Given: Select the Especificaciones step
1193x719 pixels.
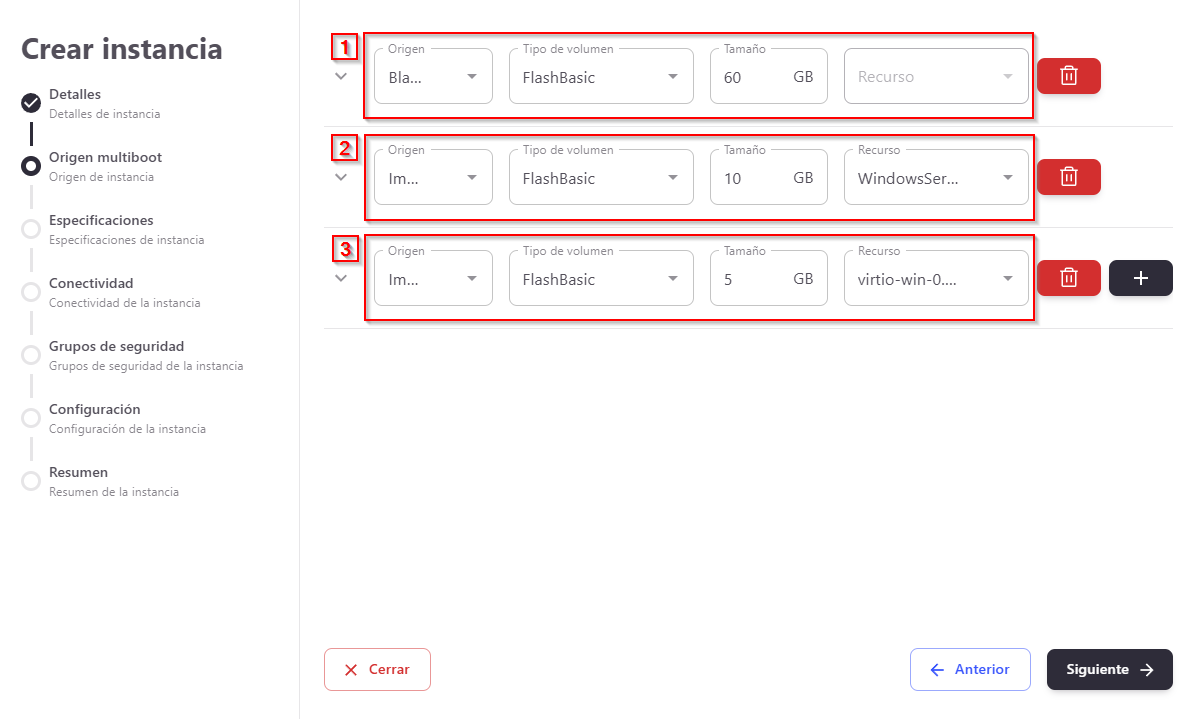Looking at the screenshot, I should coord(101,221).
